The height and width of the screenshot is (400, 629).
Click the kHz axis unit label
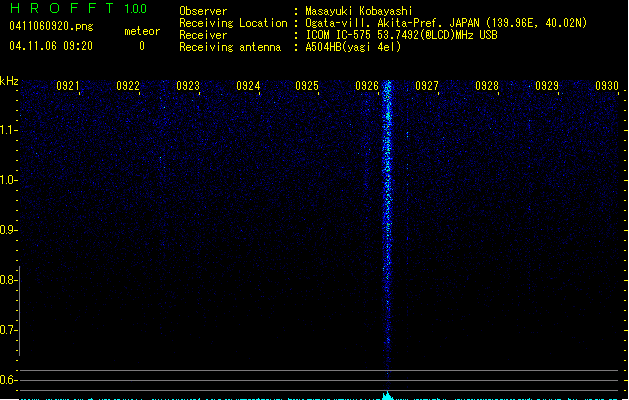tap(9, 81)
